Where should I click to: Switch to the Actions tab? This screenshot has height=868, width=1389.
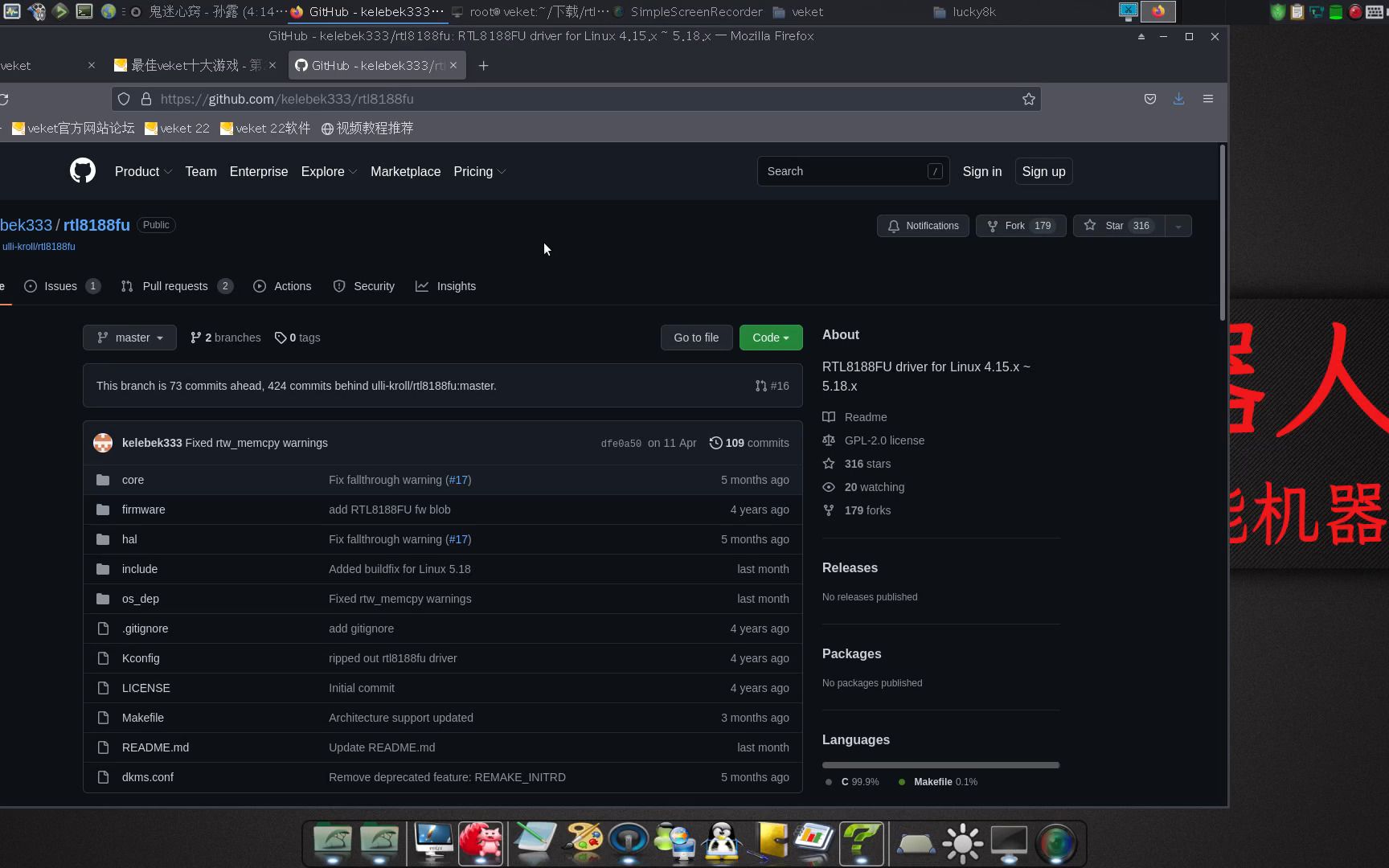coord(282,286)
